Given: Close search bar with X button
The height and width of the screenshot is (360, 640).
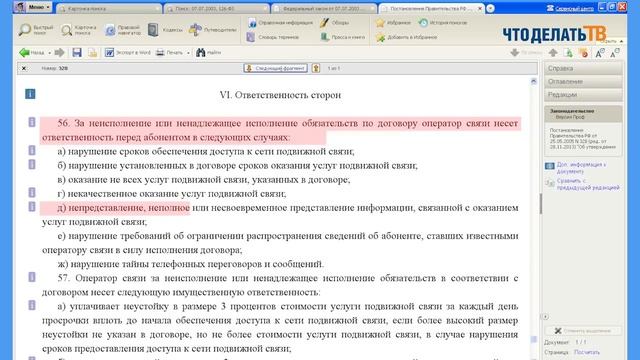Looking at the screenshot, I should (24, 69).
